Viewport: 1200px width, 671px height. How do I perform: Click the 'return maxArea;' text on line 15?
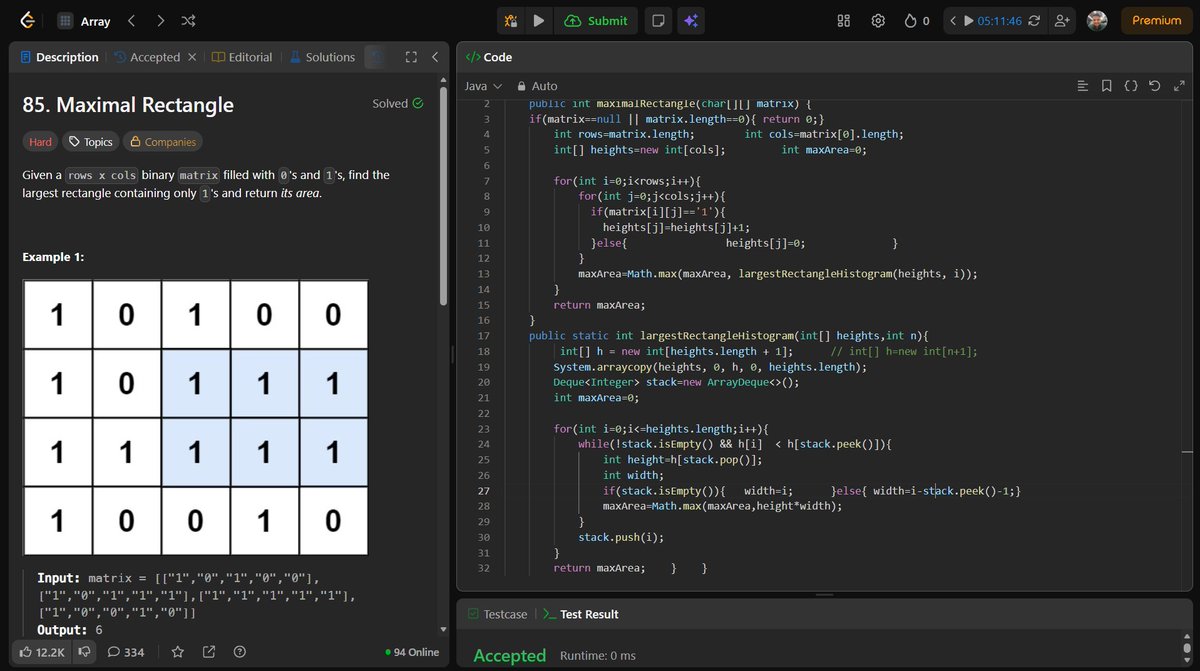tap(600, 305)
